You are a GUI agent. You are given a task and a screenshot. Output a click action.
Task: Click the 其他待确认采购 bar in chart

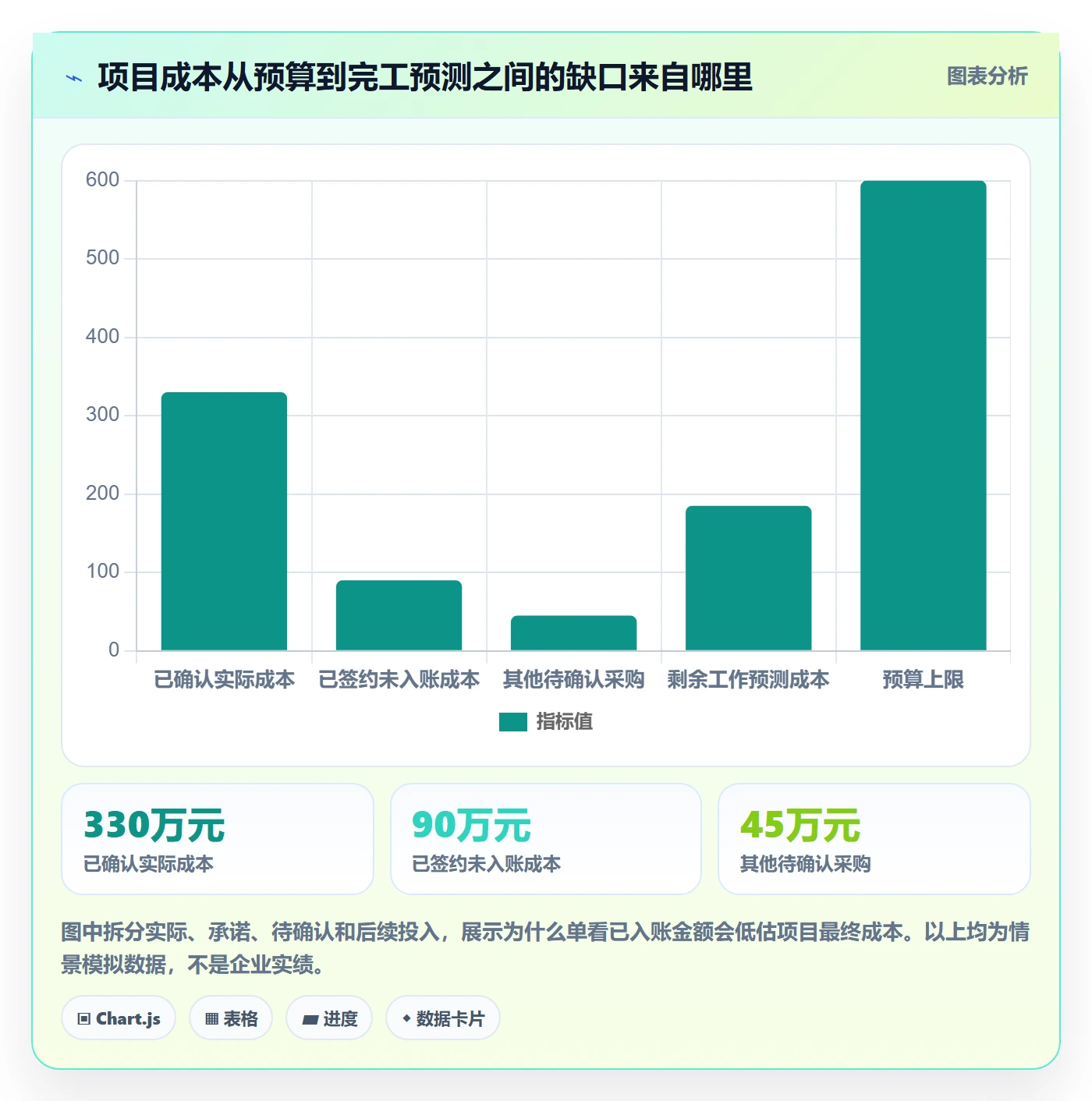point(573,633)
